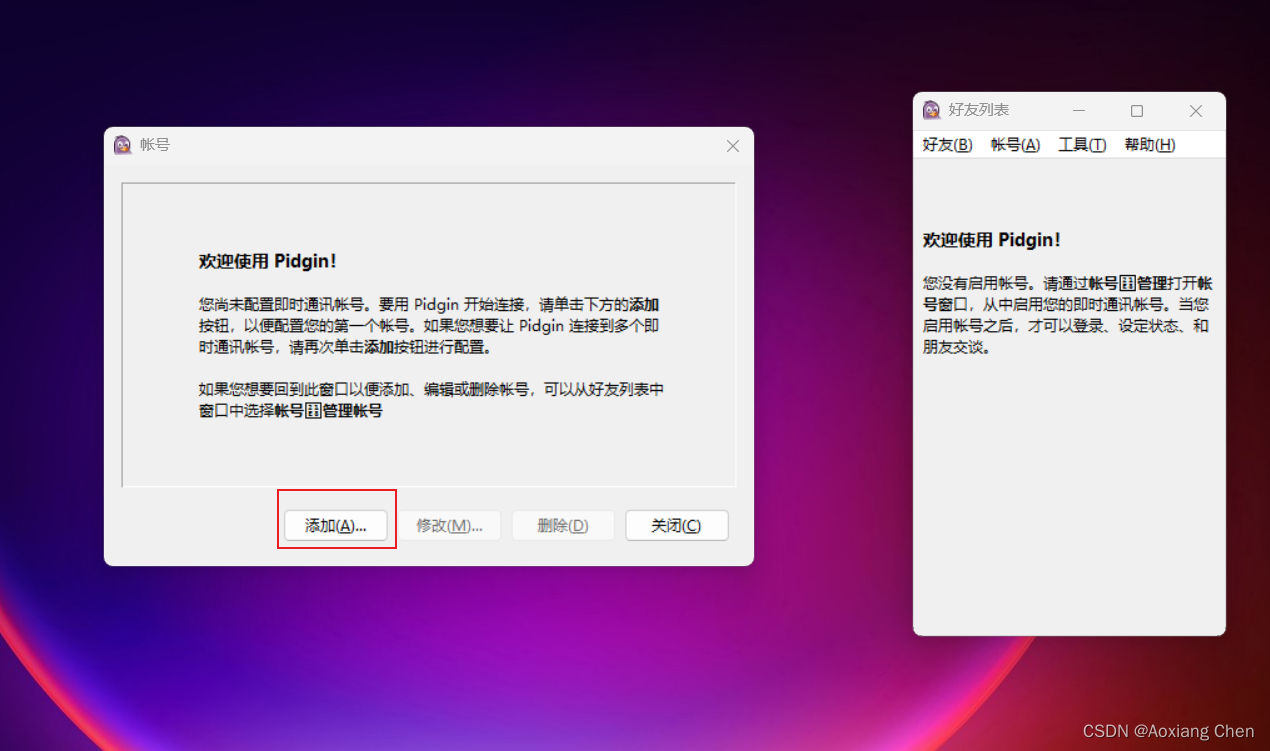Click the disabled 修改(M)... button

coord(450,525)
